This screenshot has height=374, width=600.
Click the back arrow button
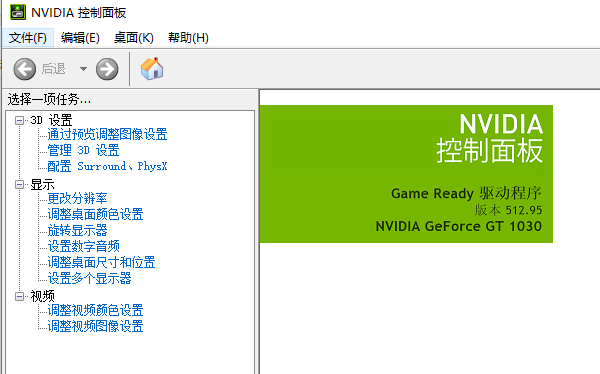[x=24, y=69]
